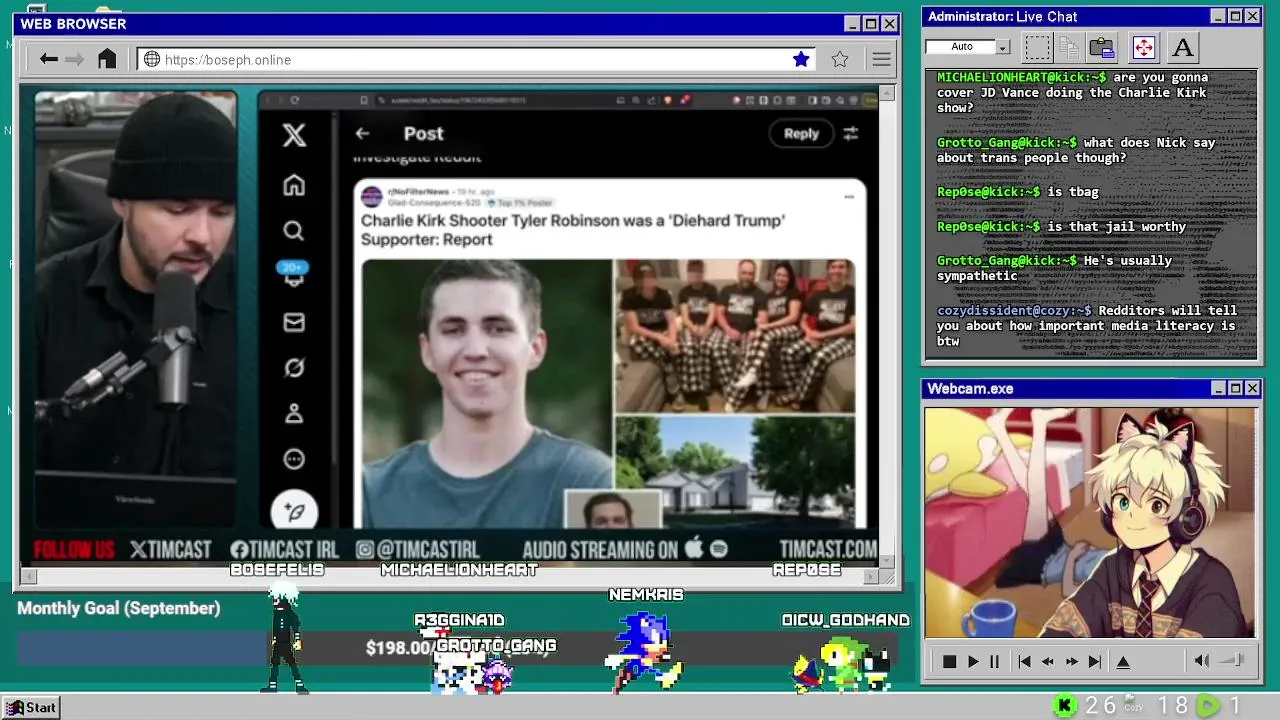Click the Sonic sprite labeled NEMKRIS
Viewport: 1280px width, 720px height.
coord(645,651)
